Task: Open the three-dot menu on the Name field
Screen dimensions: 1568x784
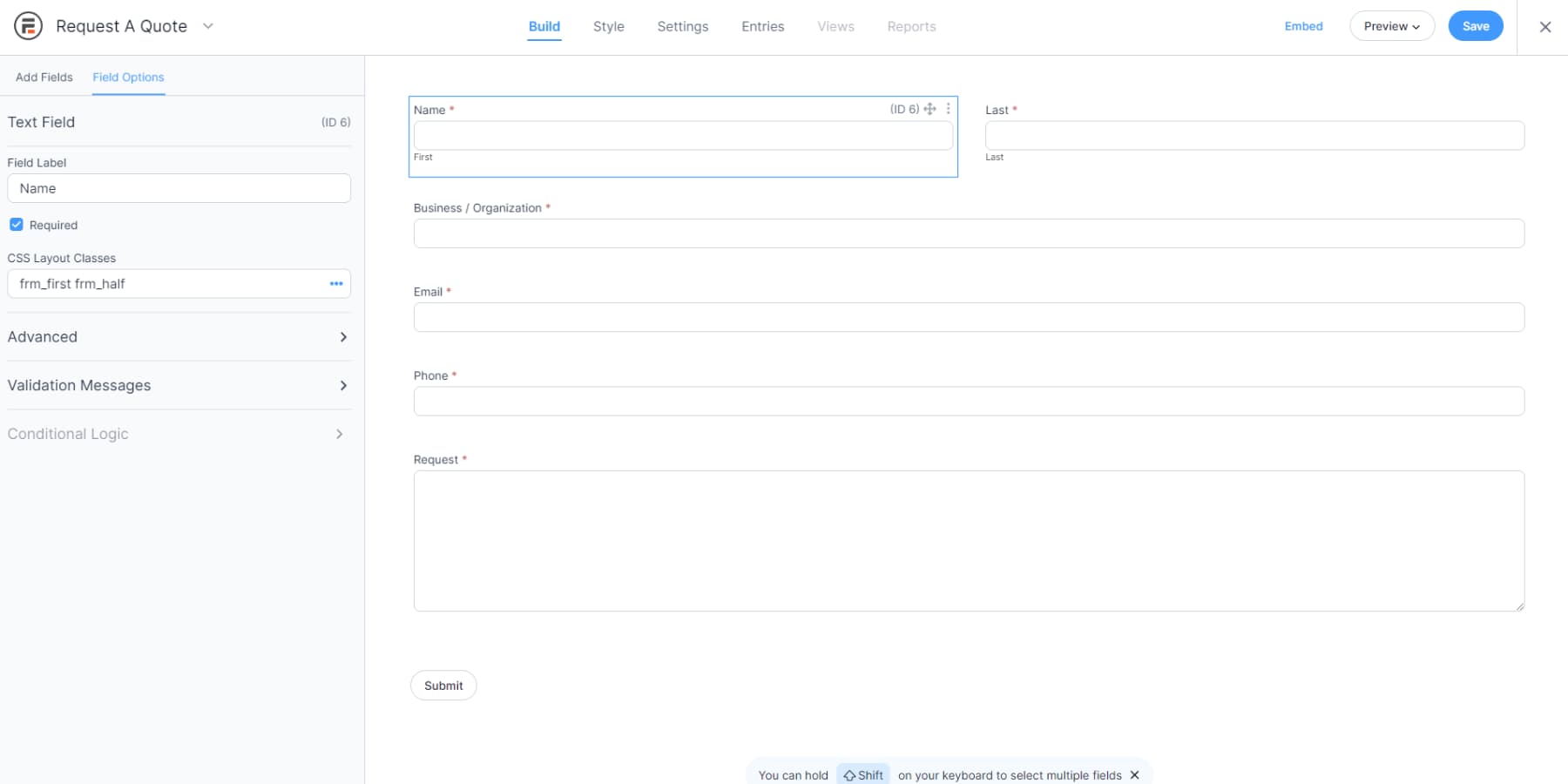Action: click(948, 109)
